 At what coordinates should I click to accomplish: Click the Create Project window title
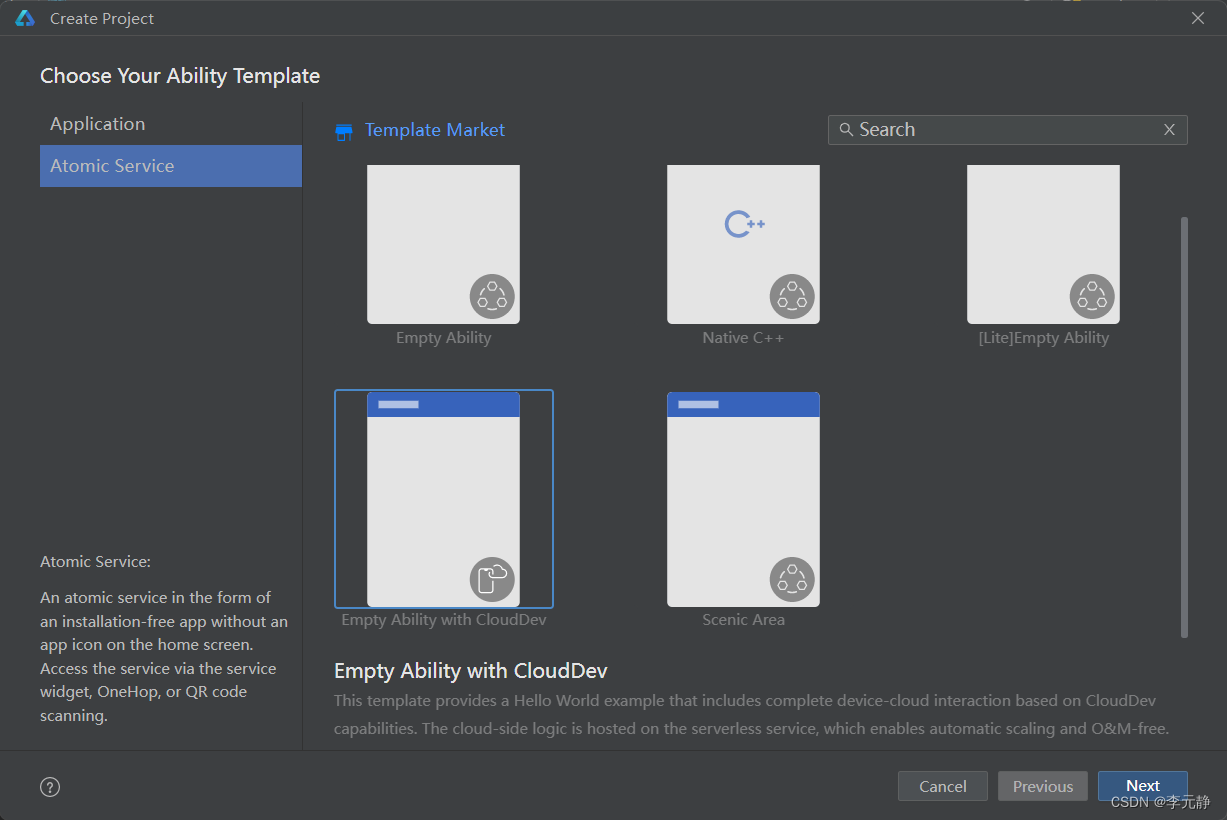click(x=102, y=19)
